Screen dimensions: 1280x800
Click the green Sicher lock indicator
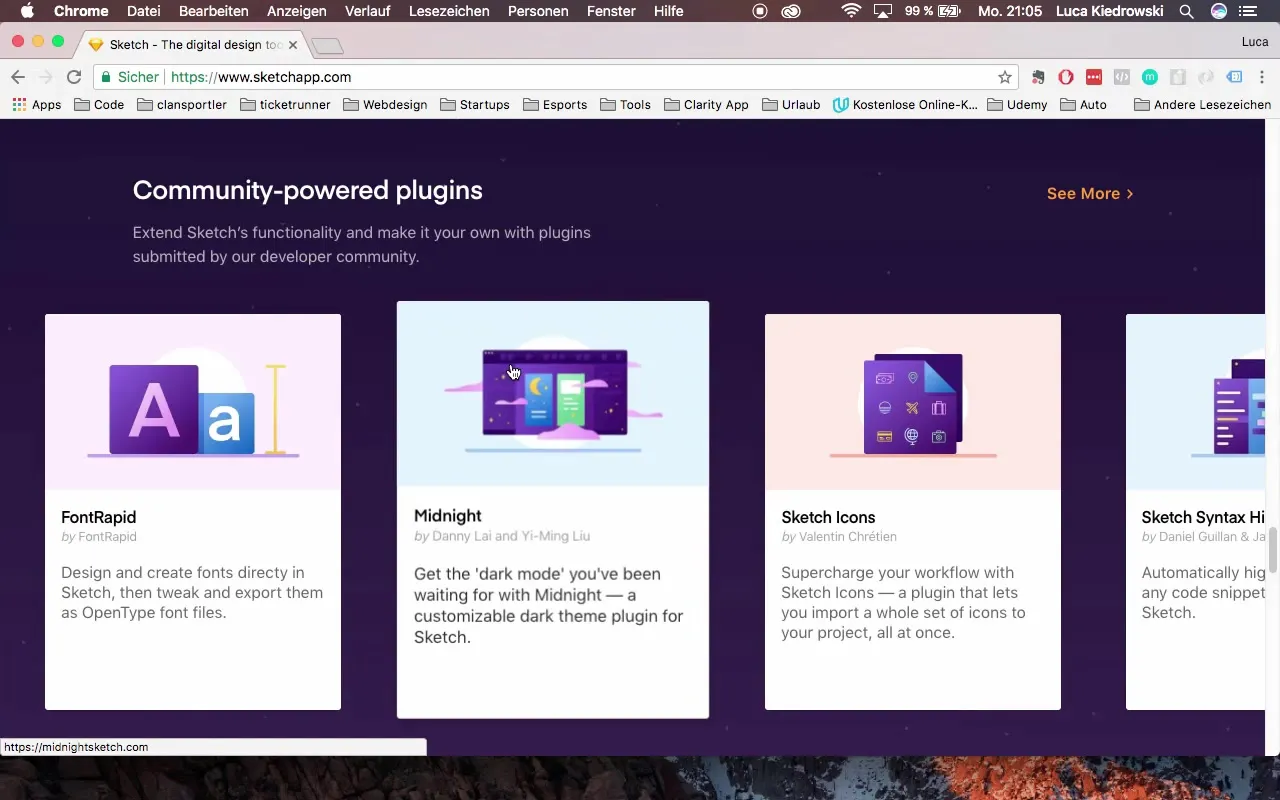(130, 77)
